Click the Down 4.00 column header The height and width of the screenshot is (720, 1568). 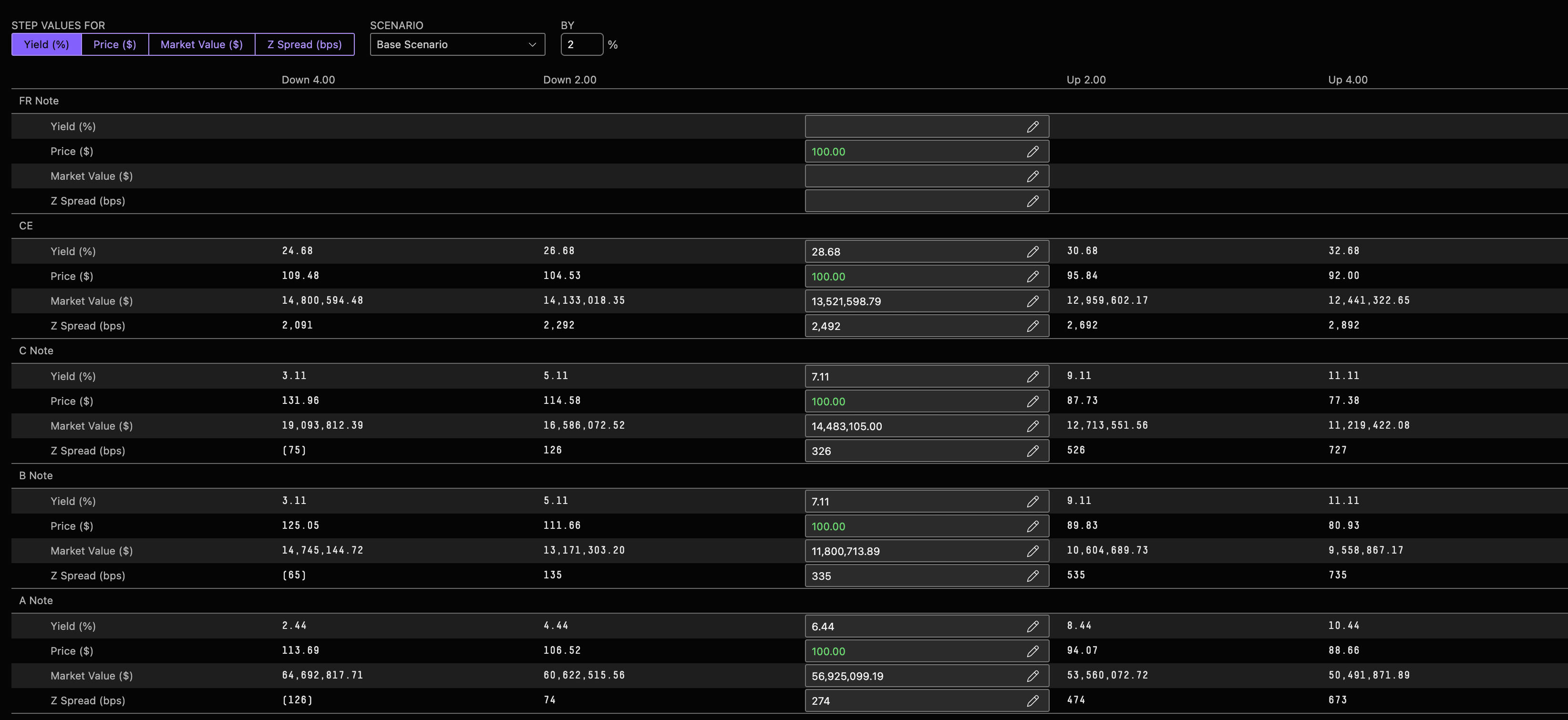click(308, 80)
